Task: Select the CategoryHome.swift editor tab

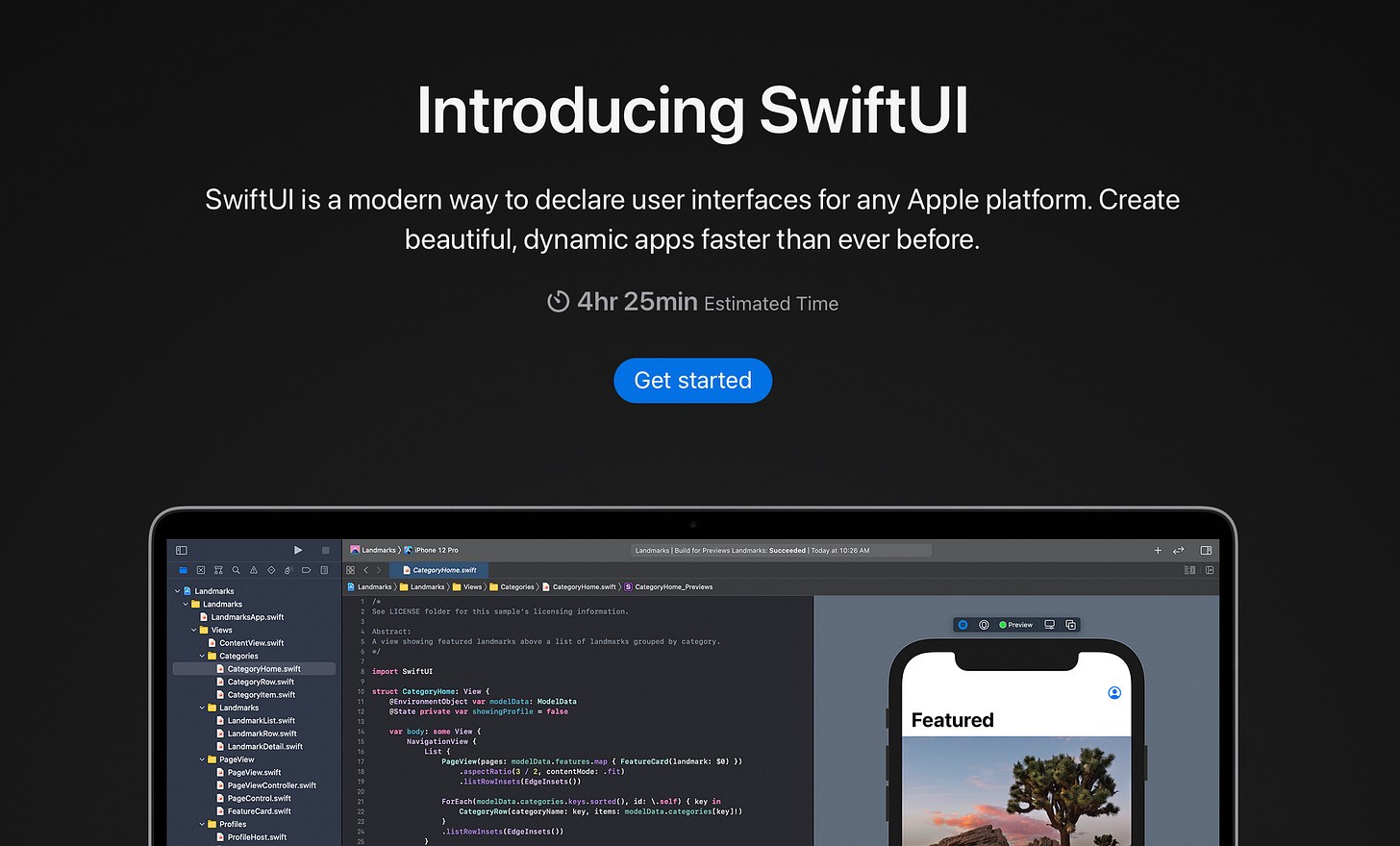Action: [x=439, y=570]
